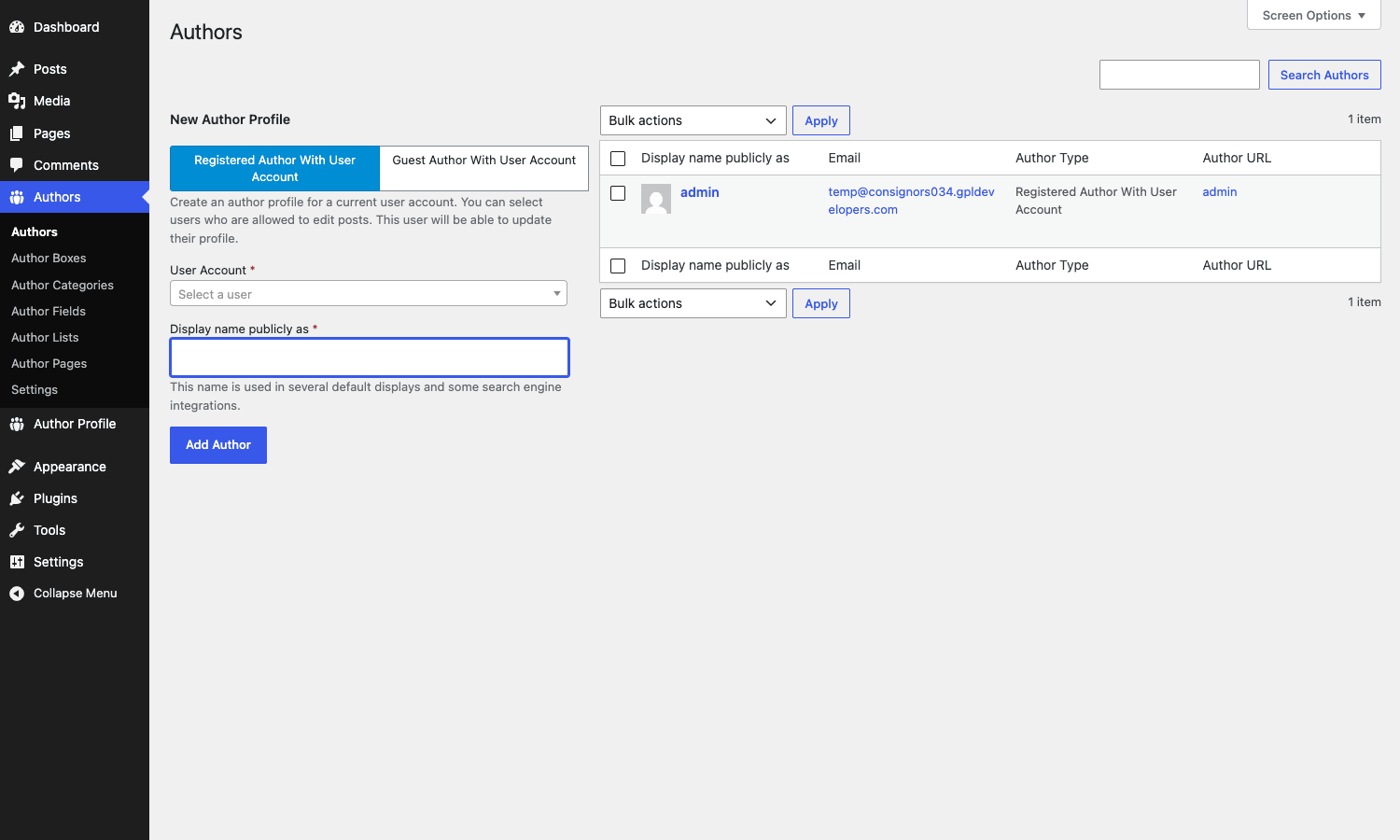Click the Pages icon in sidebar
Screen dimensions: 1400x840
tap(17, 133)
